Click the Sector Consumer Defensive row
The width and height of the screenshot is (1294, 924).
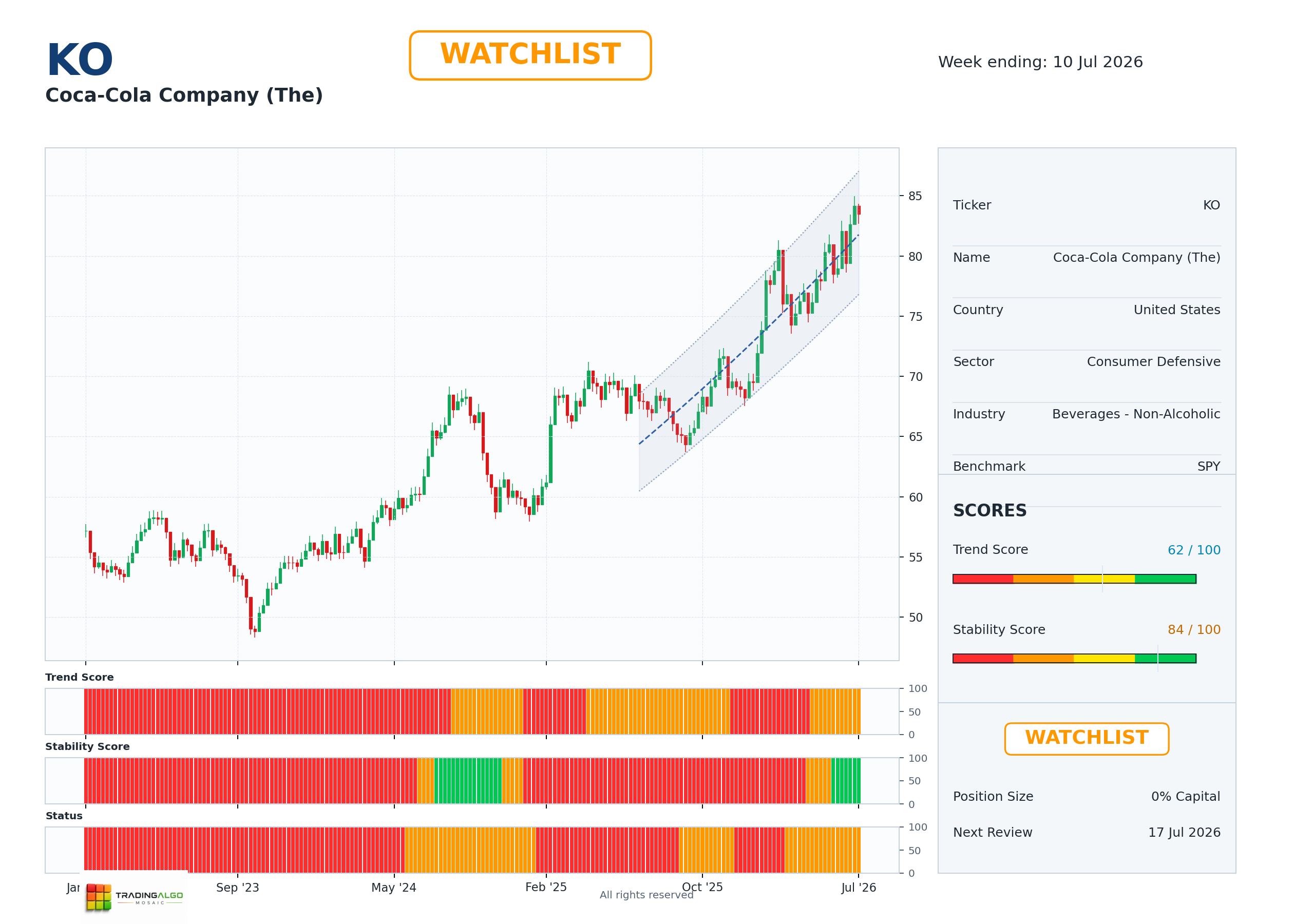pyautogui.click(x=1087, y=362)
